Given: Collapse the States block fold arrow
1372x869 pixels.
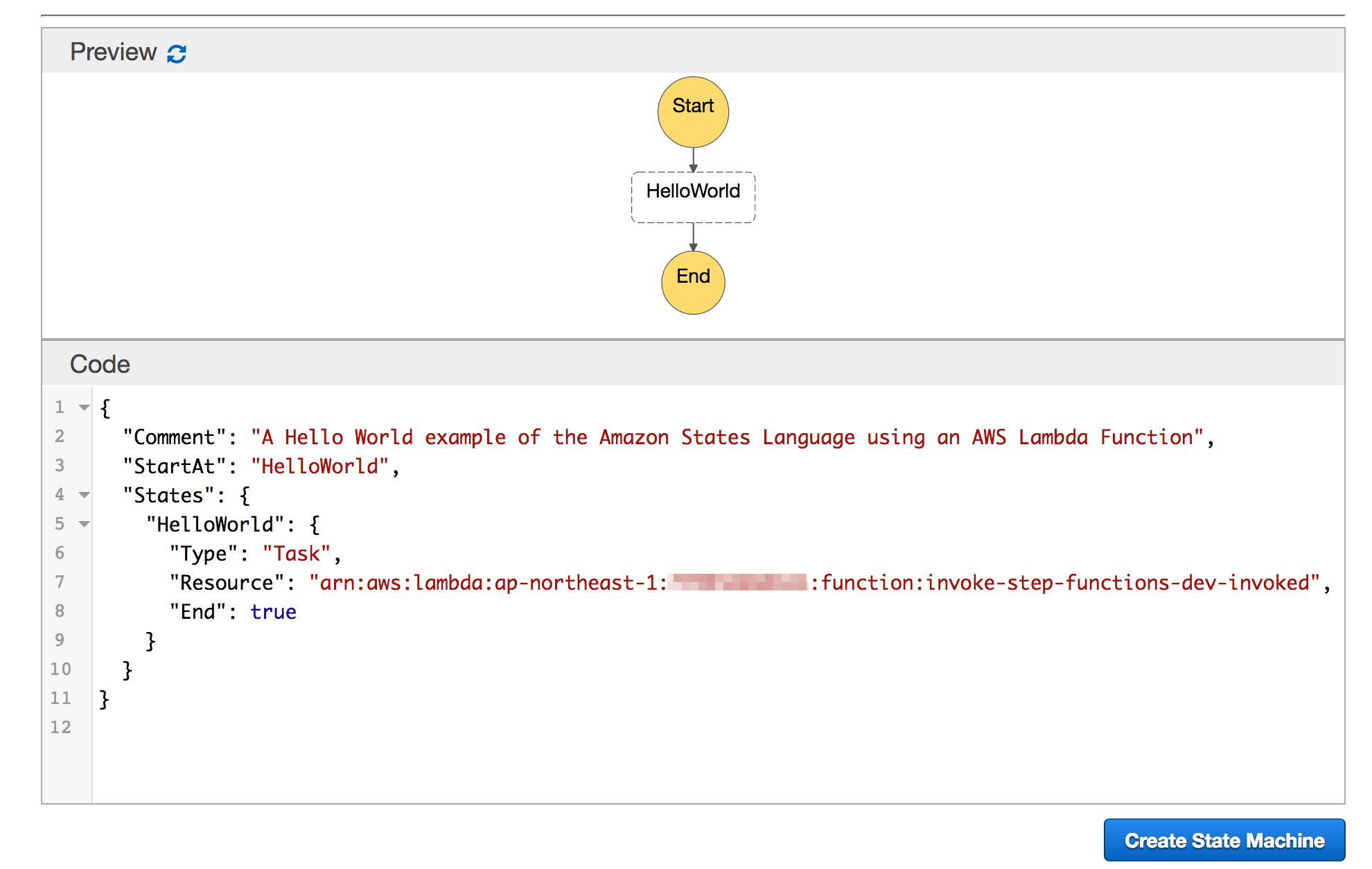Looking at the screenshot, I should pos(84,495).
